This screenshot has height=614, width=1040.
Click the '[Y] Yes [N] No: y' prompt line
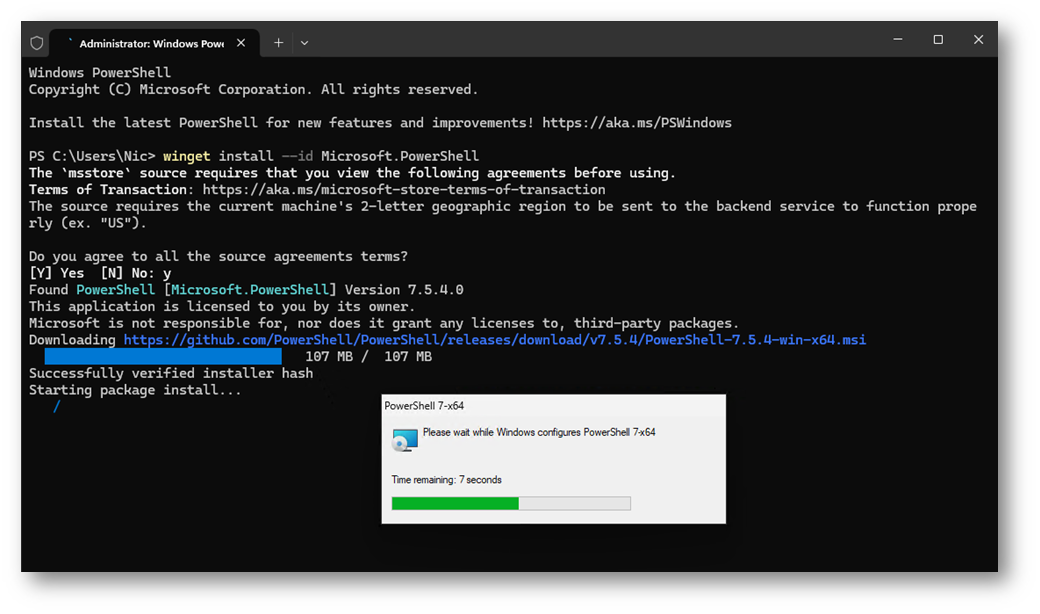pyautogui.click(x=99, y=273)
